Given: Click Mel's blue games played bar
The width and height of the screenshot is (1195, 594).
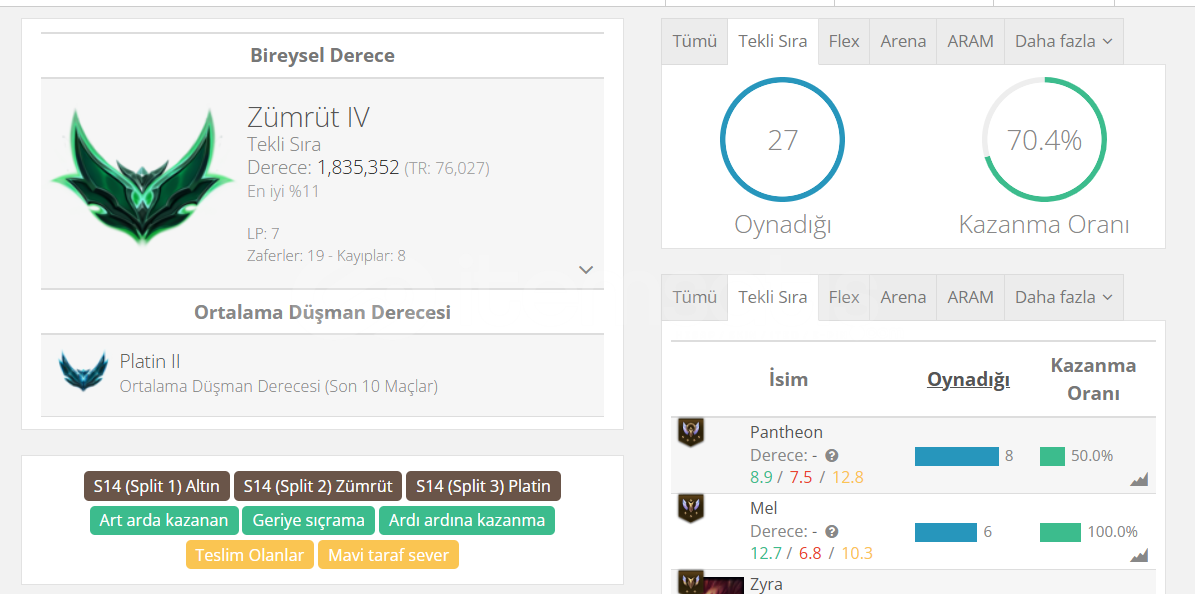Looking at the screenshot, I should 946,532.
